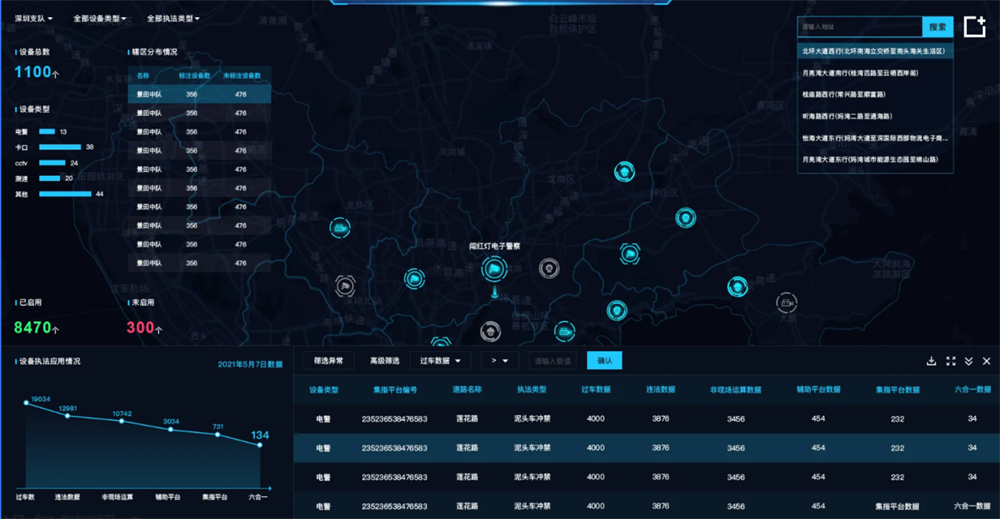The height and width of the screenshot is (519, 1000).
Task: Select the 闯红灯电子警察 map marker
Action: coord(494,268)
